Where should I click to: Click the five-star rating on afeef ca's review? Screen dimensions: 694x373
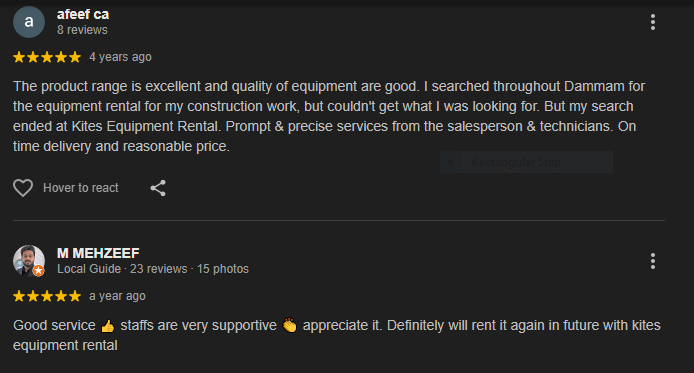(x=47, y=57)
